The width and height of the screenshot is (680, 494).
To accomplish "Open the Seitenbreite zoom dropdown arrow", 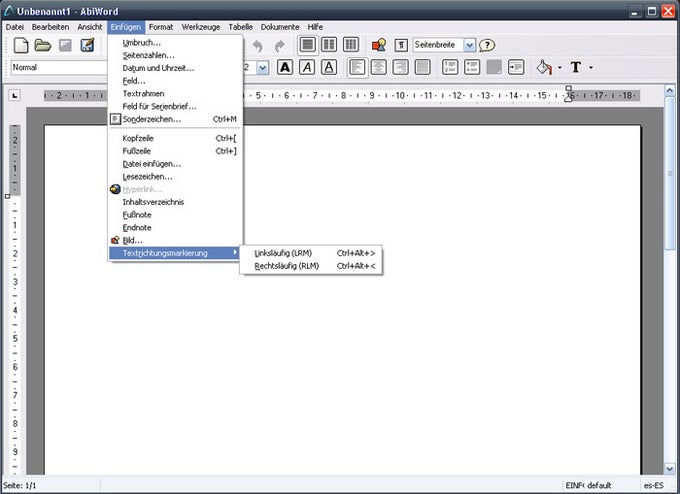I will pos(469,45).
